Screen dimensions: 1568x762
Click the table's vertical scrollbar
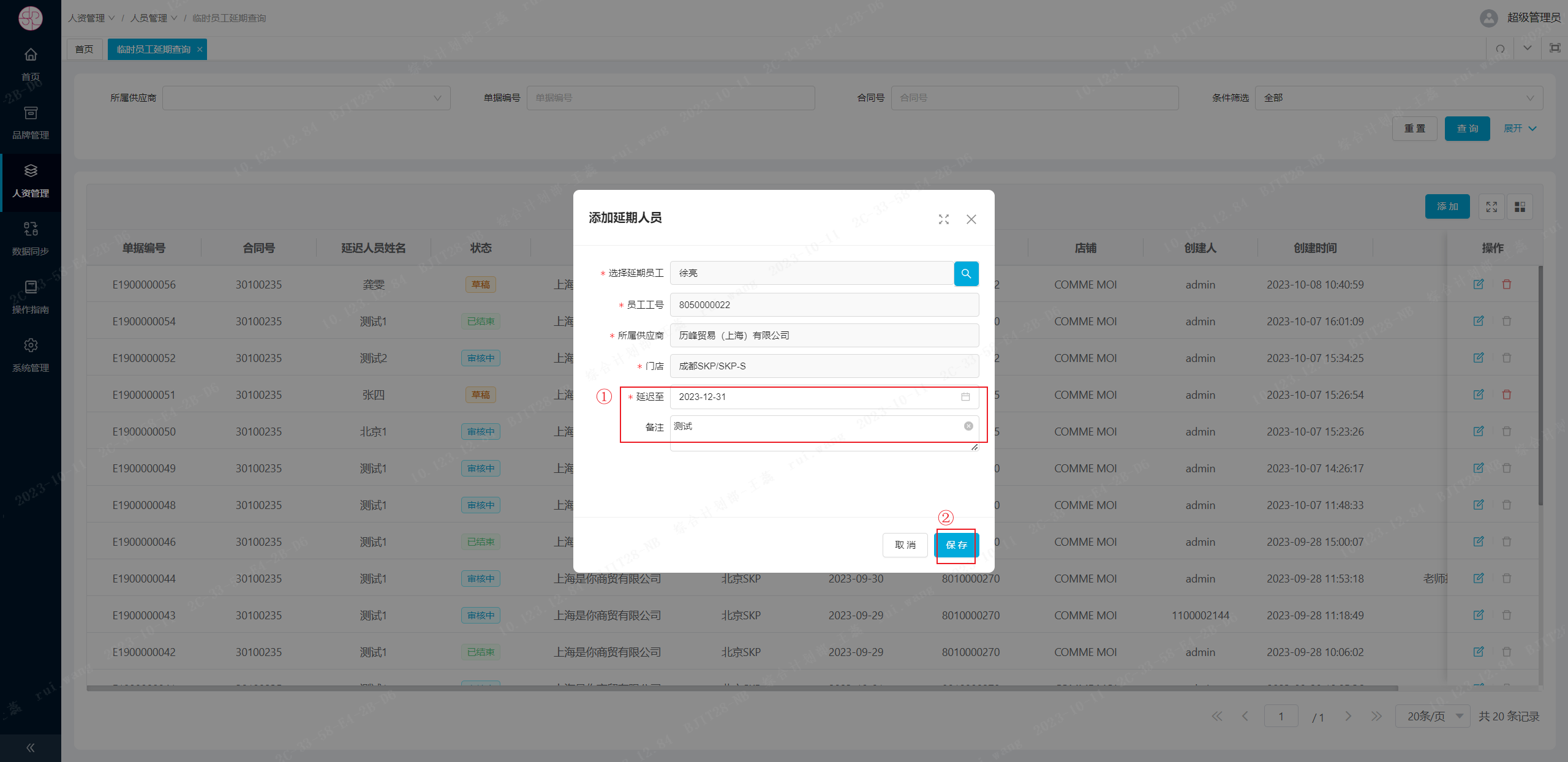pyautogui.click(x=1540, y=386)
